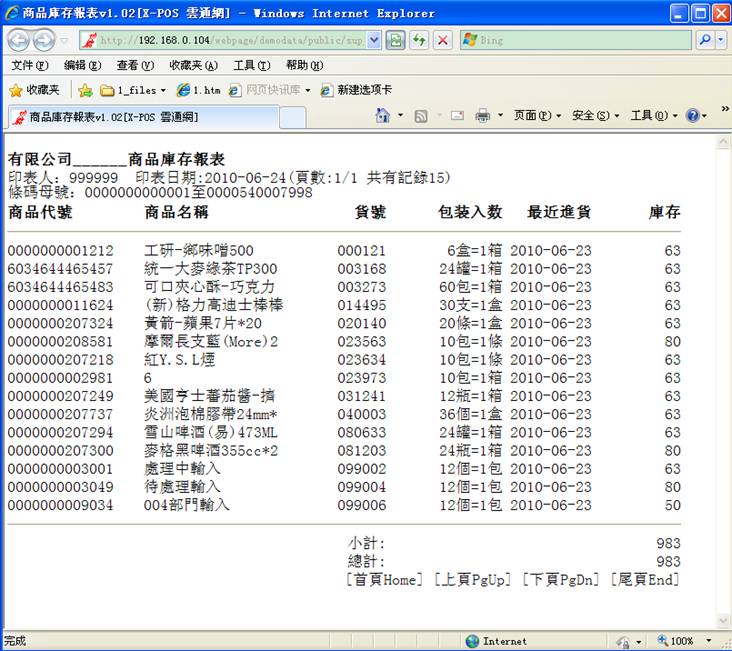Click the 收藏夹 favorites star button

[35, 90]
